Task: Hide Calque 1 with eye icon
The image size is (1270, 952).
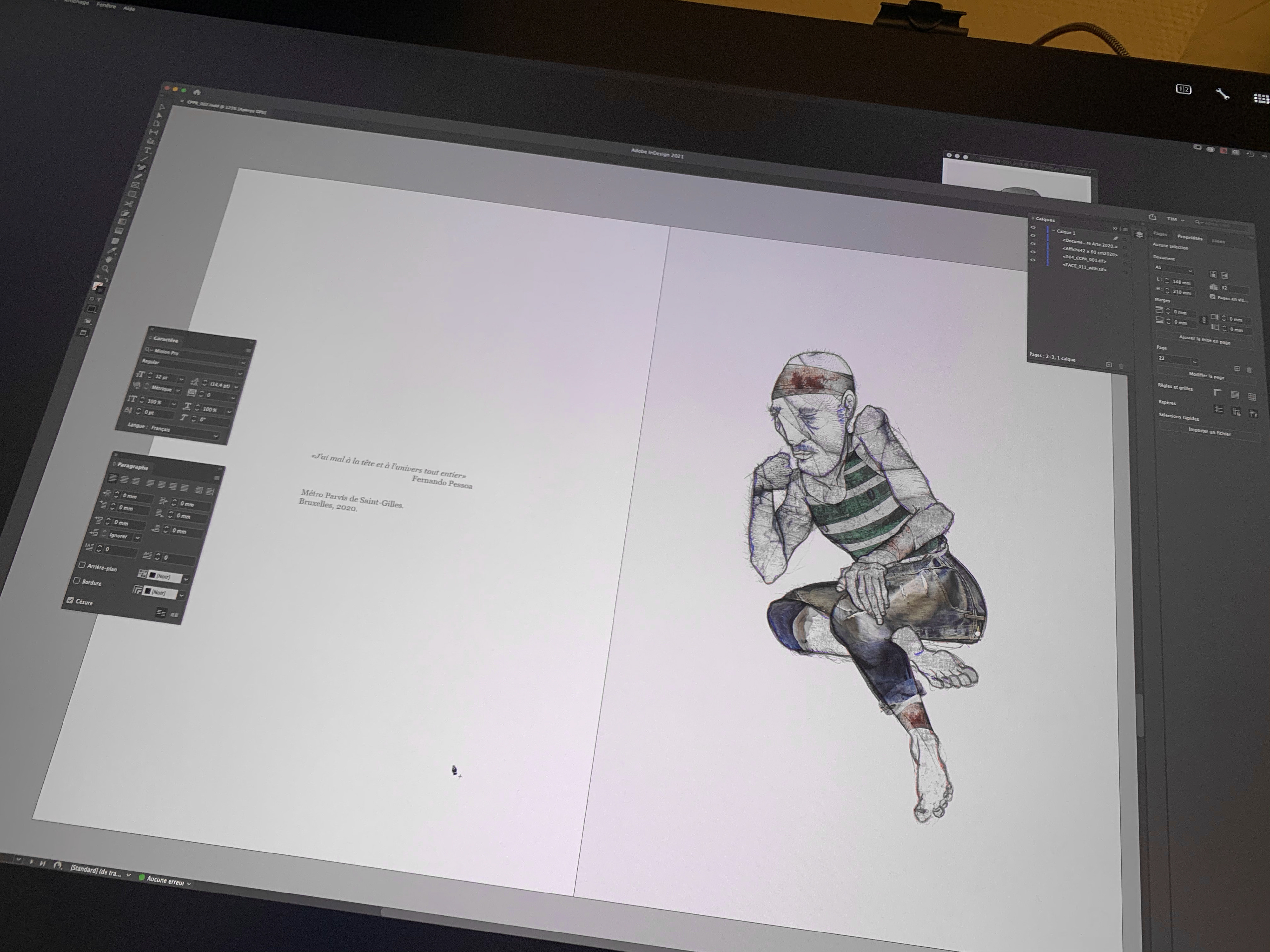Action: (x=1033, y=228)
